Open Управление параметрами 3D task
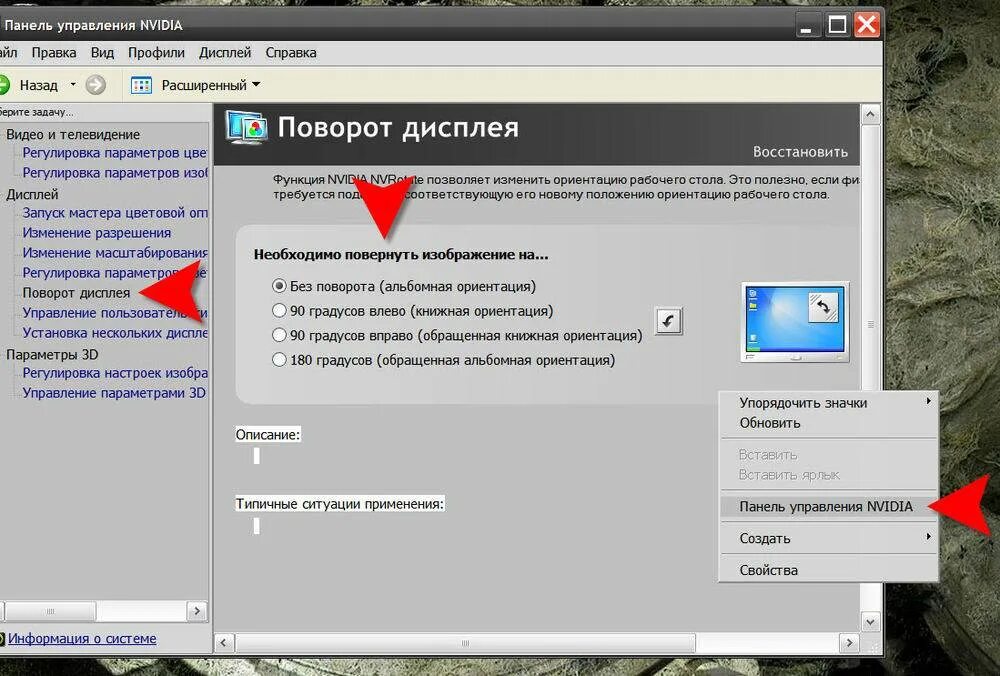 (114, 393)
